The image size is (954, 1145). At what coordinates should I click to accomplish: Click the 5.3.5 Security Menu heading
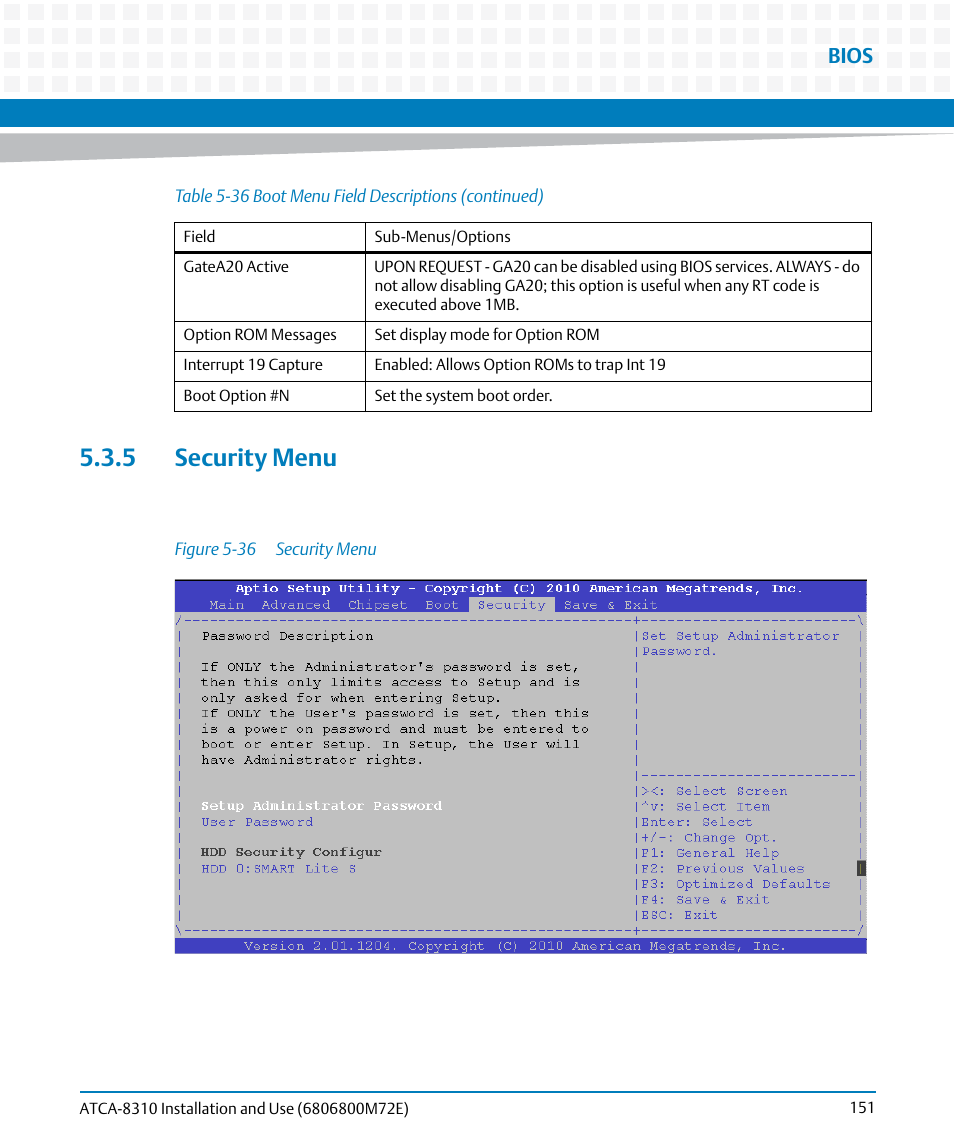[208, 458]
